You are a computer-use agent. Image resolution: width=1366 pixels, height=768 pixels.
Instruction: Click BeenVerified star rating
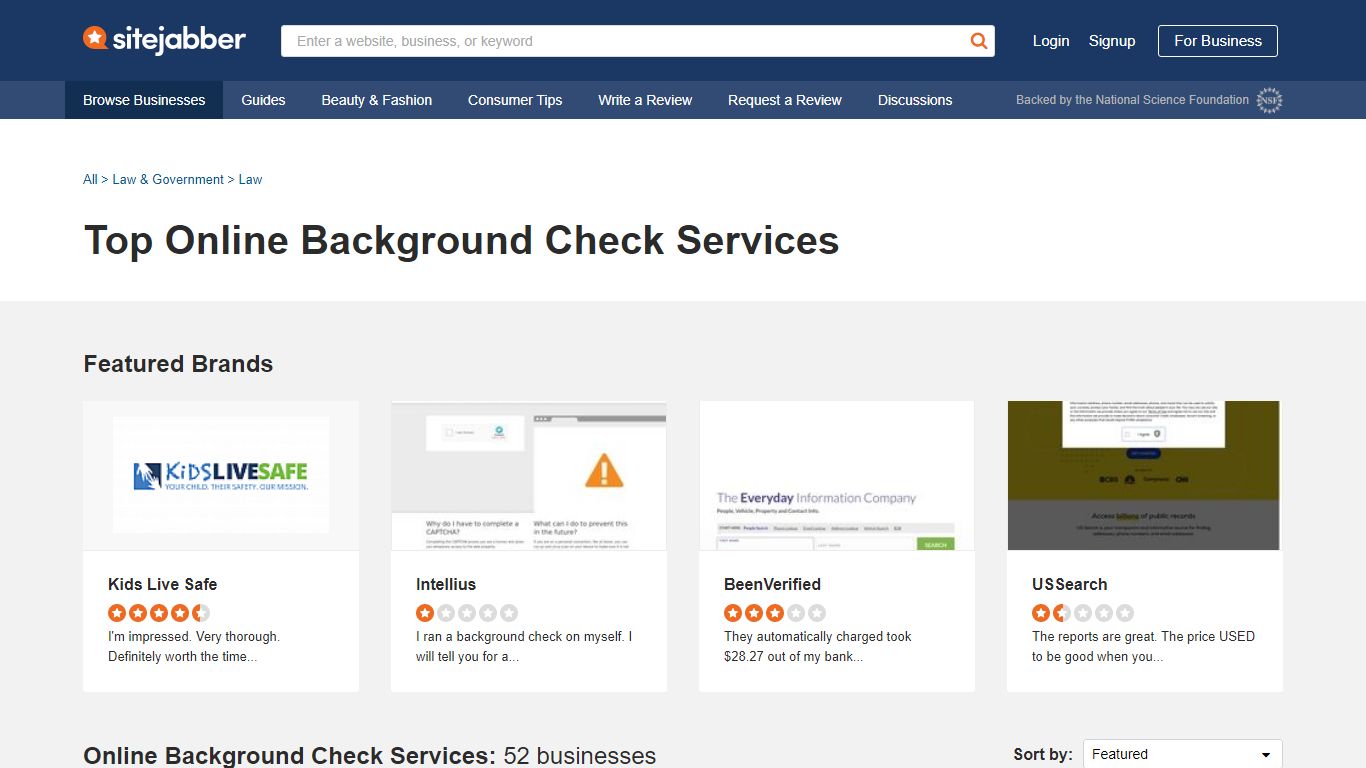pyautogui.click(x=775, y=613)
